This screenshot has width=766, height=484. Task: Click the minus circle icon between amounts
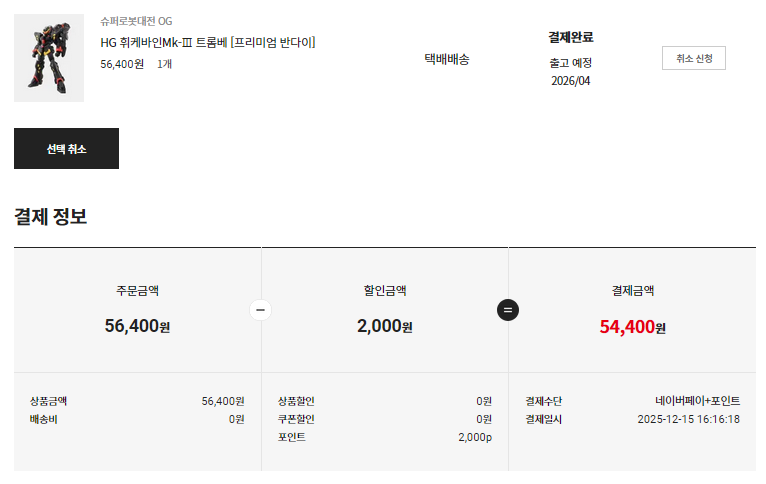(x=261, y=310)
